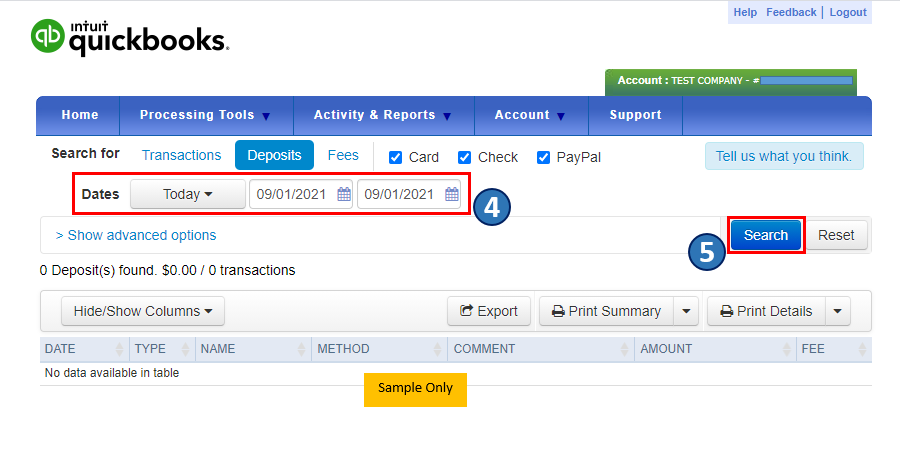Open the start date calendar icon

click(344, 194)
